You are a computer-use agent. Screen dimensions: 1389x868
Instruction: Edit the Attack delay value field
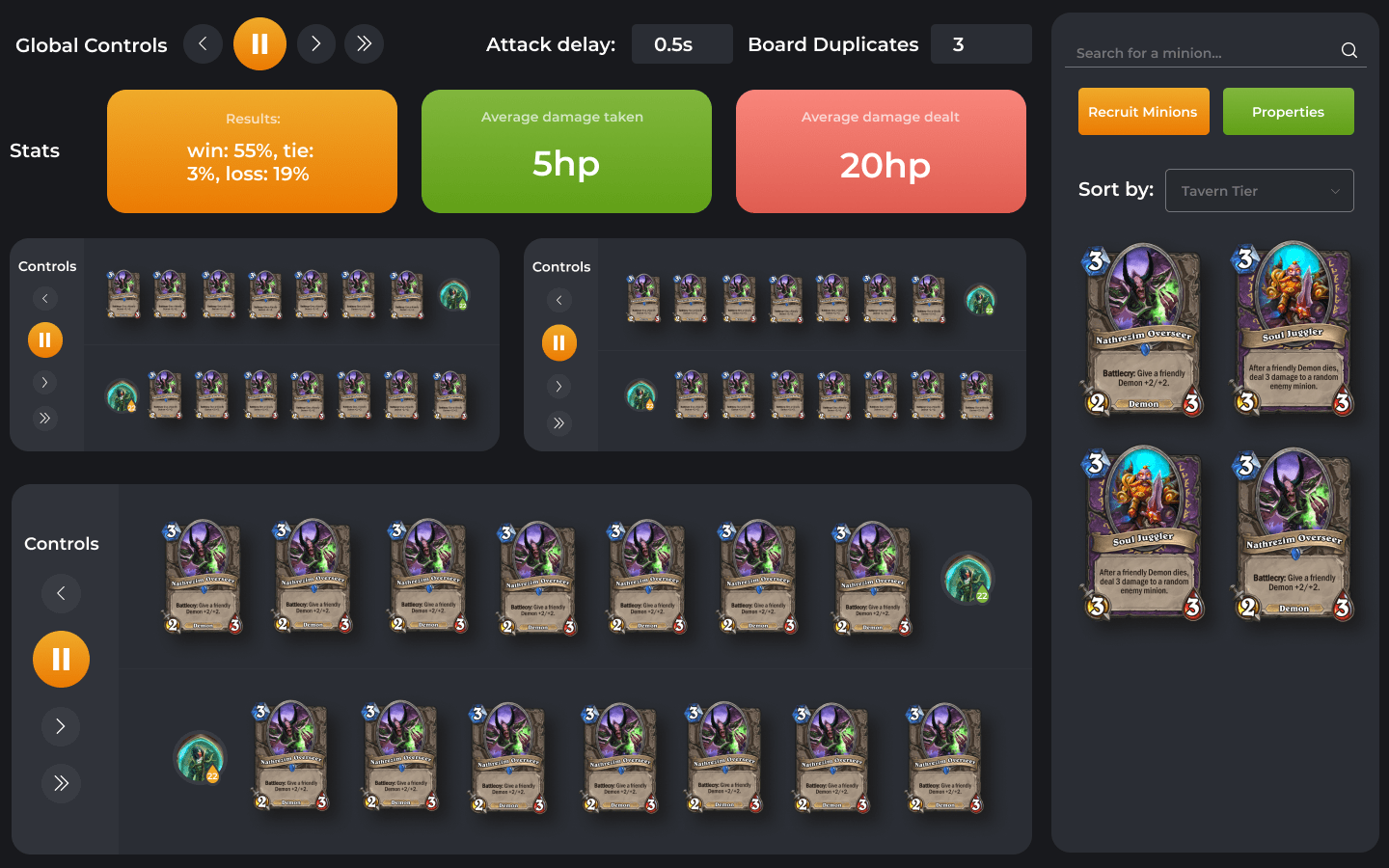(x=682, y=44)
